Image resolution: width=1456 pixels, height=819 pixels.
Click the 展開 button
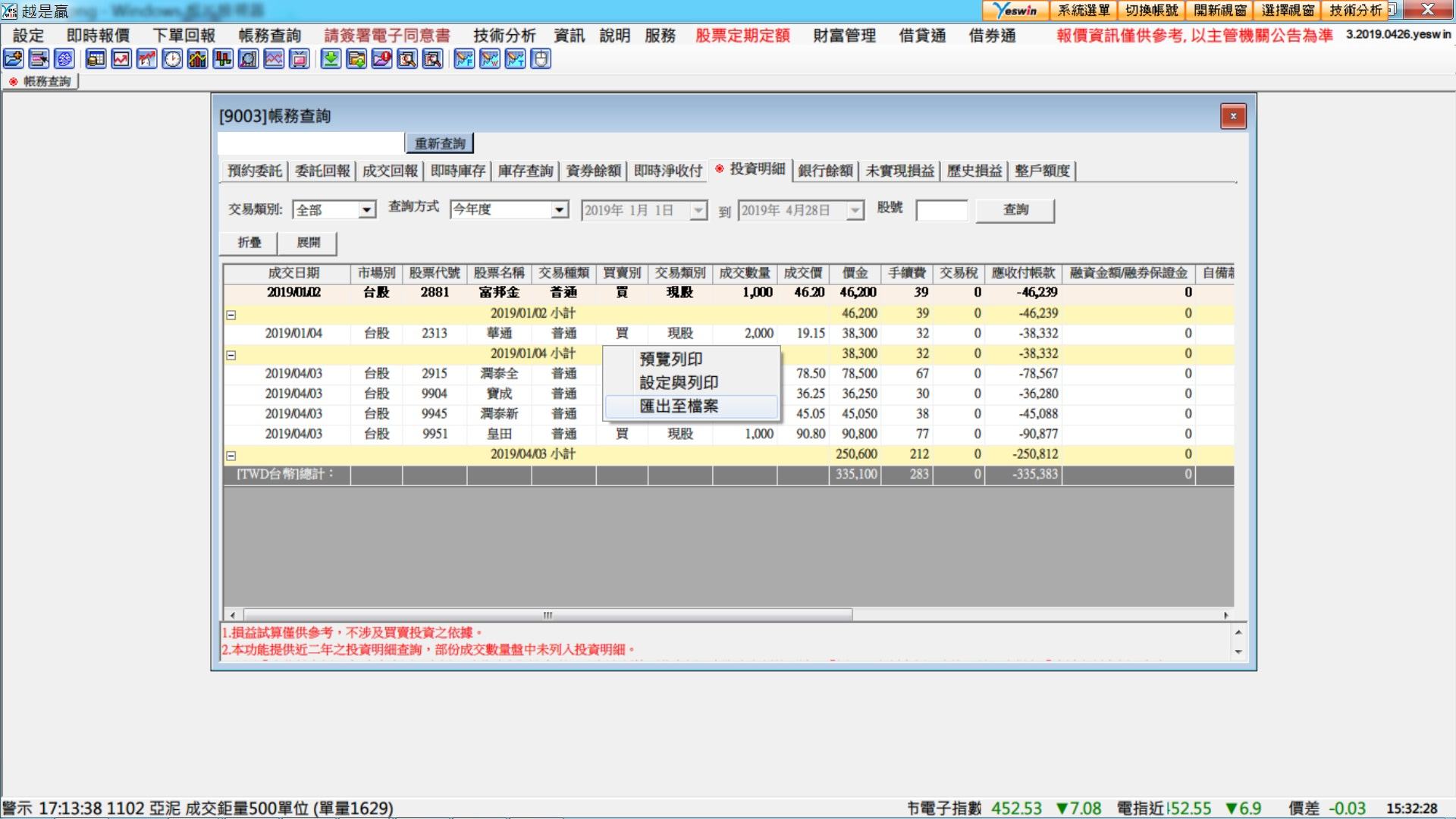pyautogui.click(x=308, y=243)
